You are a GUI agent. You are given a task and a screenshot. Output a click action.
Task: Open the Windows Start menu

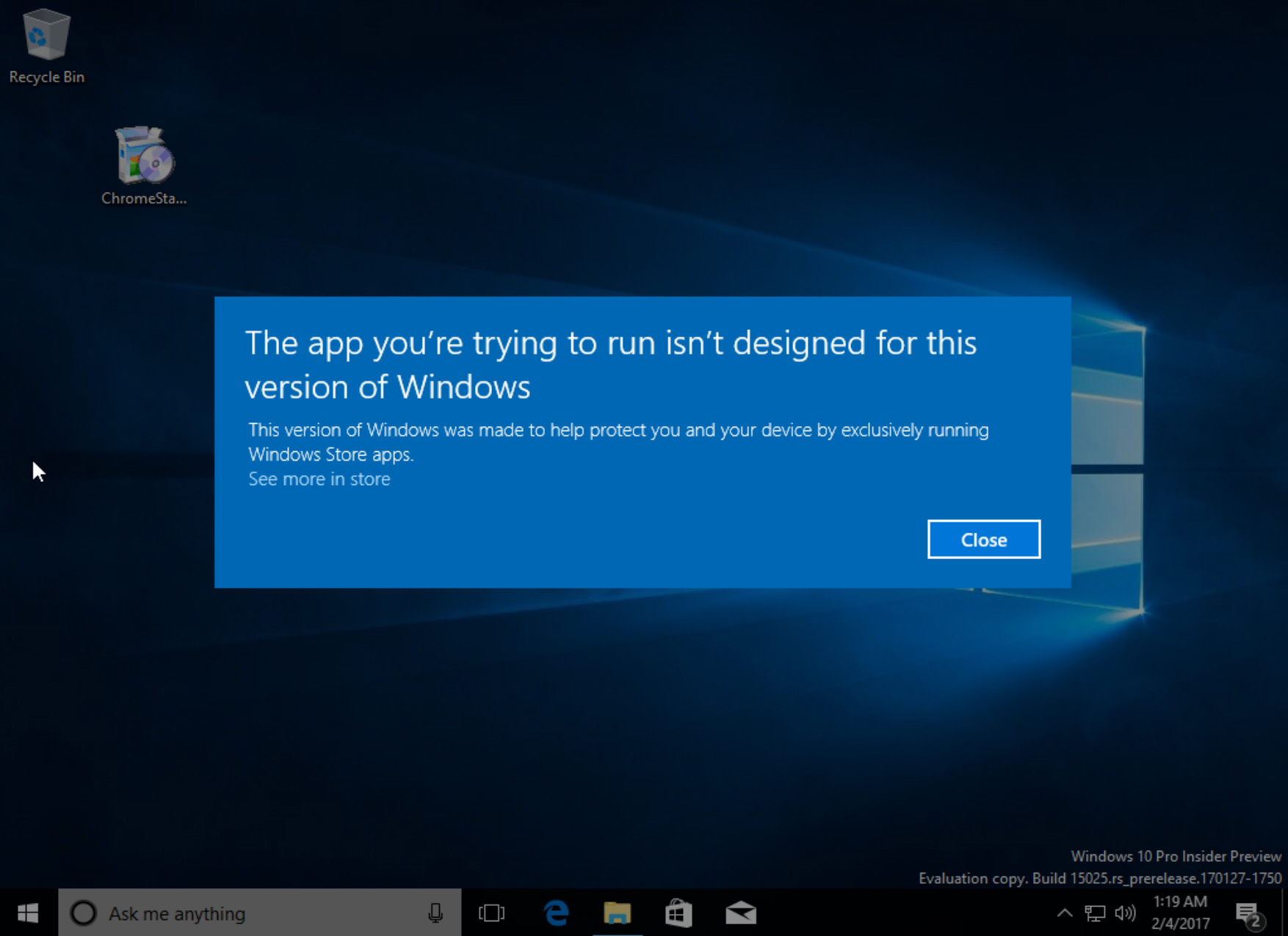point(28,913)
